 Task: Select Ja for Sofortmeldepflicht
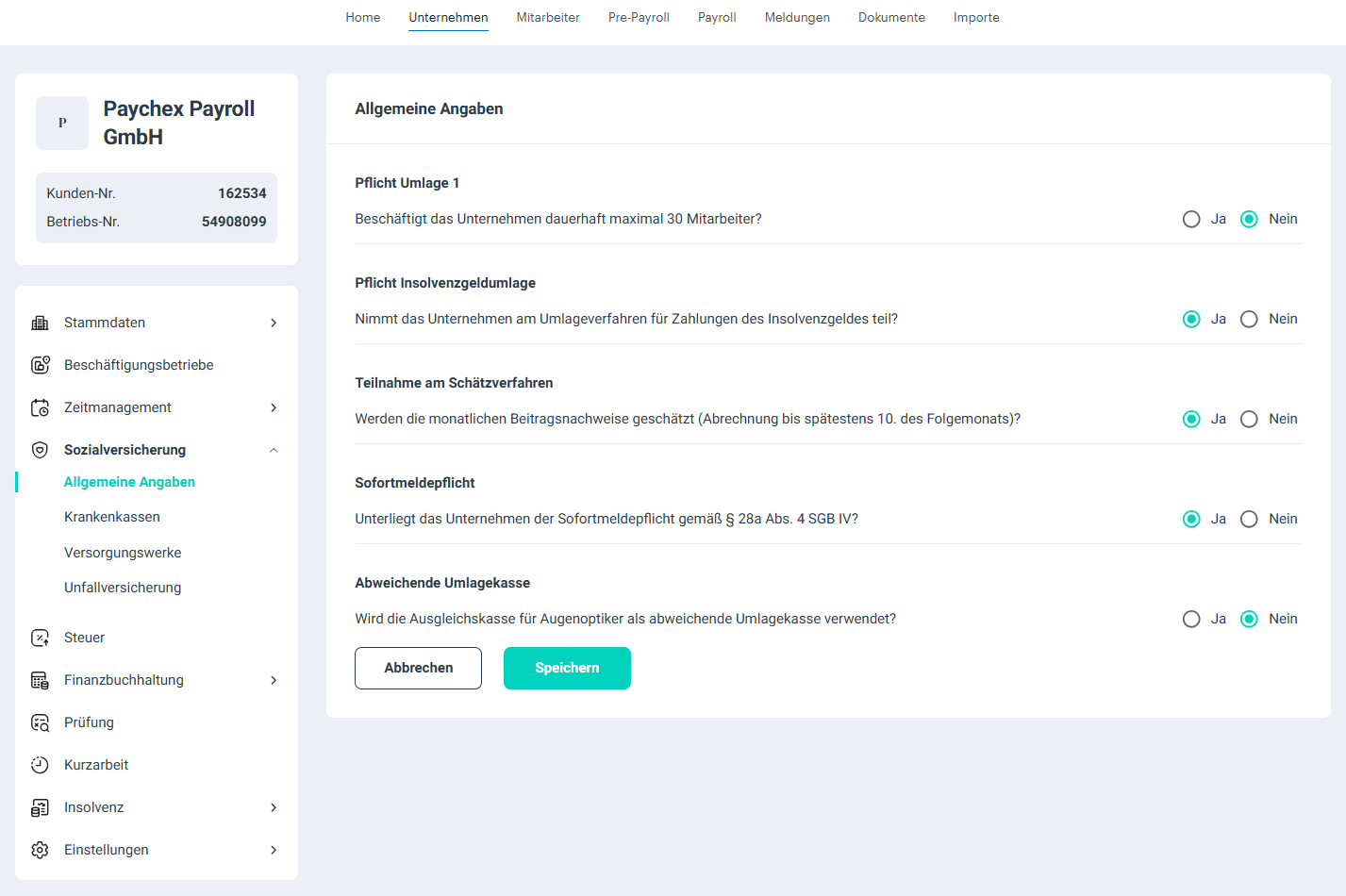(1191, 519)
